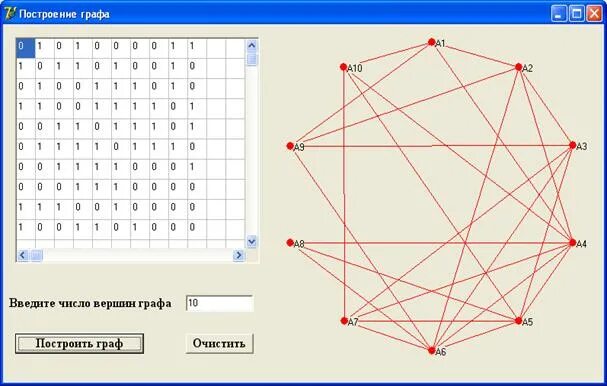Select the first cell of the last matrix row
This screenshot has width=607, height=386.
(26, 229)
